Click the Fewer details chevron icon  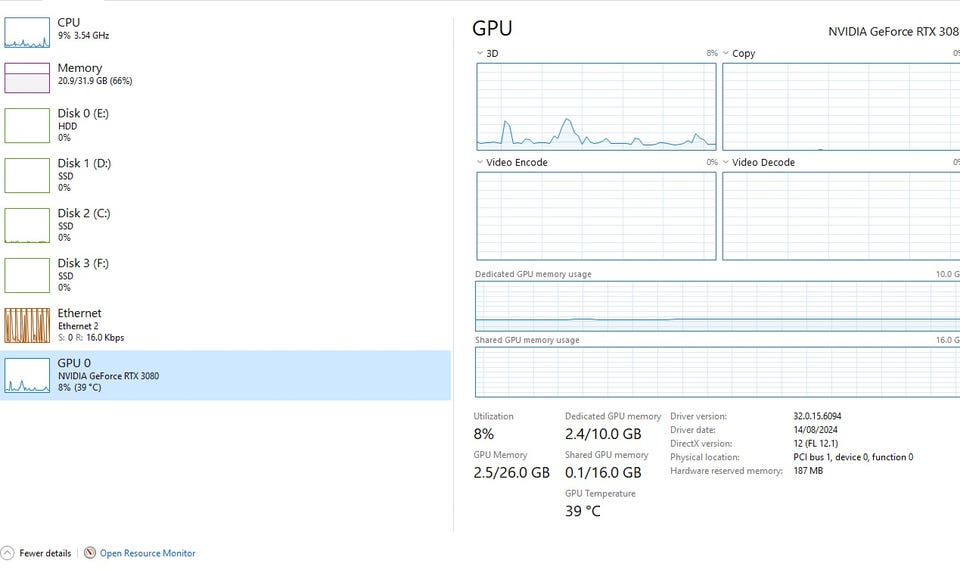8,553
